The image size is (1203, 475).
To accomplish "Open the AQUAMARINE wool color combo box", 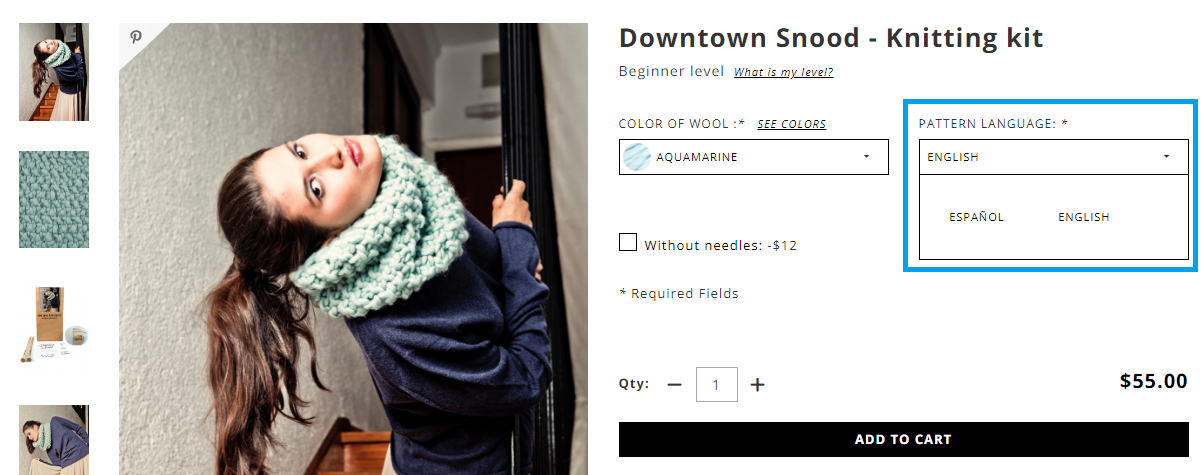I will [x=754, y=157].
